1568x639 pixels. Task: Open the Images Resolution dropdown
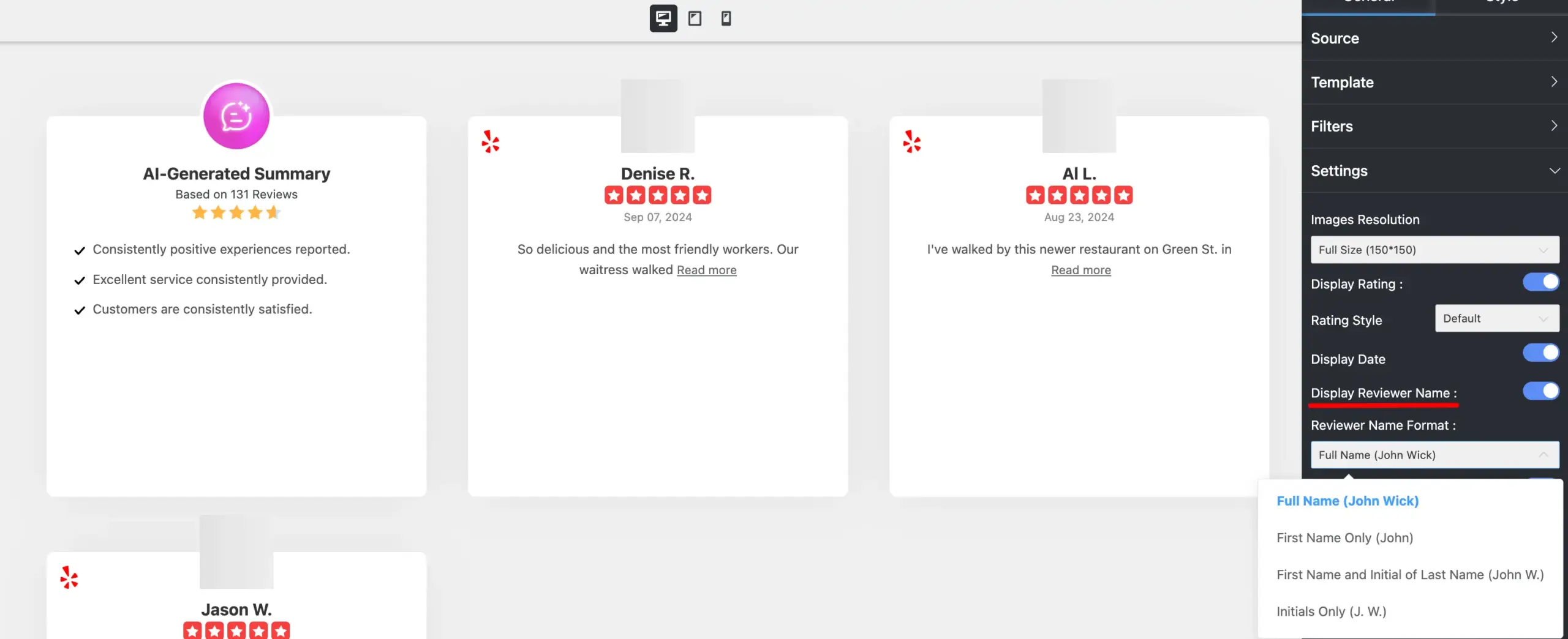[1434, 250]
